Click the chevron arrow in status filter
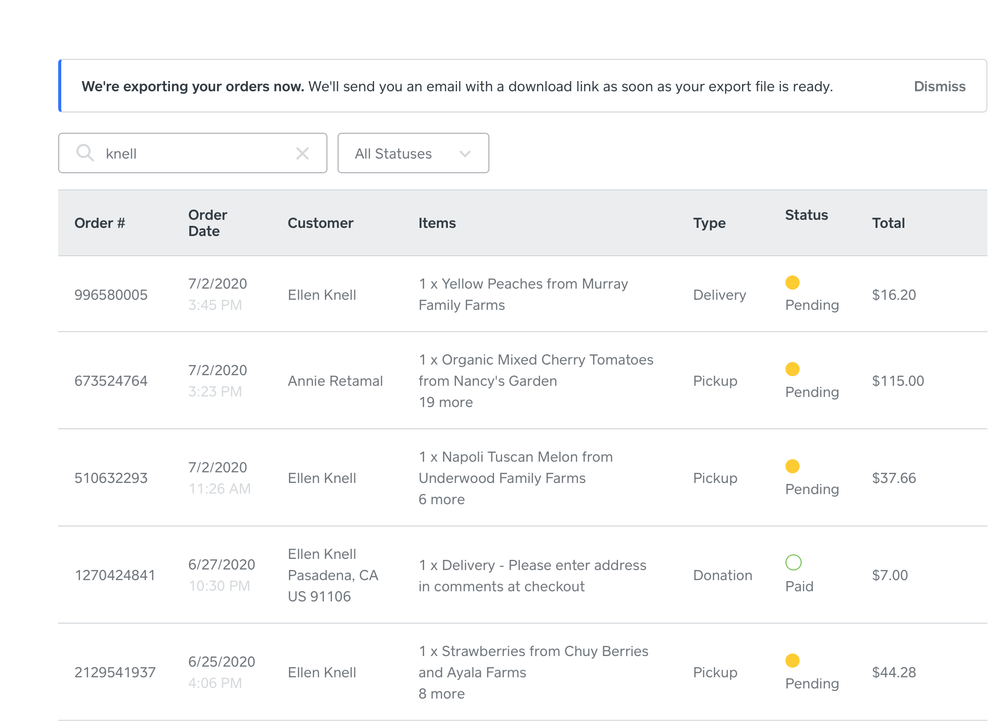 tap(465, 154)
